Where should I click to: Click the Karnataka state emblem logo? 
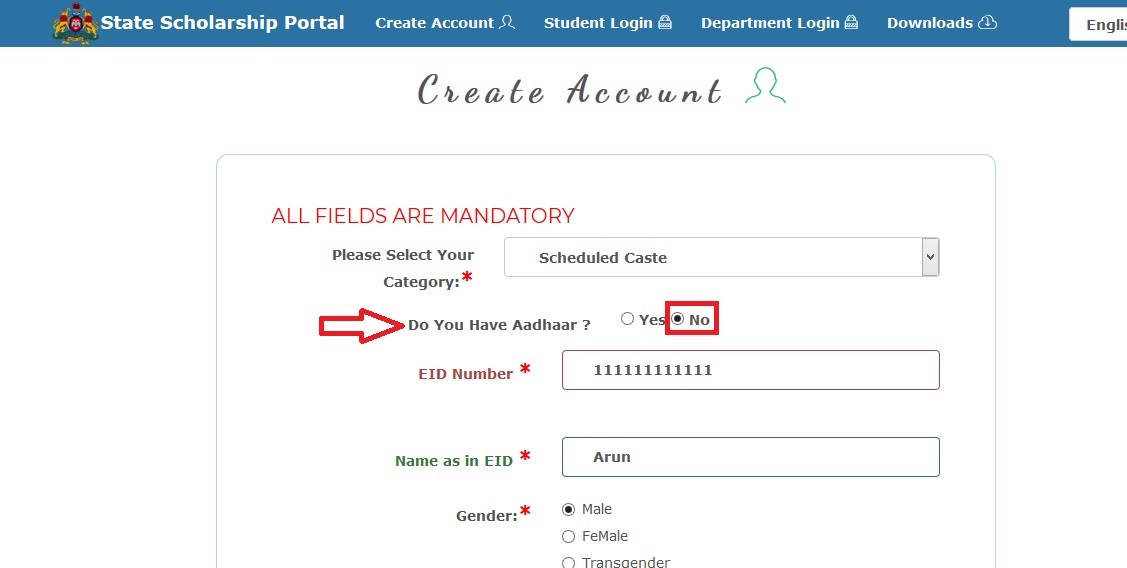75,23
